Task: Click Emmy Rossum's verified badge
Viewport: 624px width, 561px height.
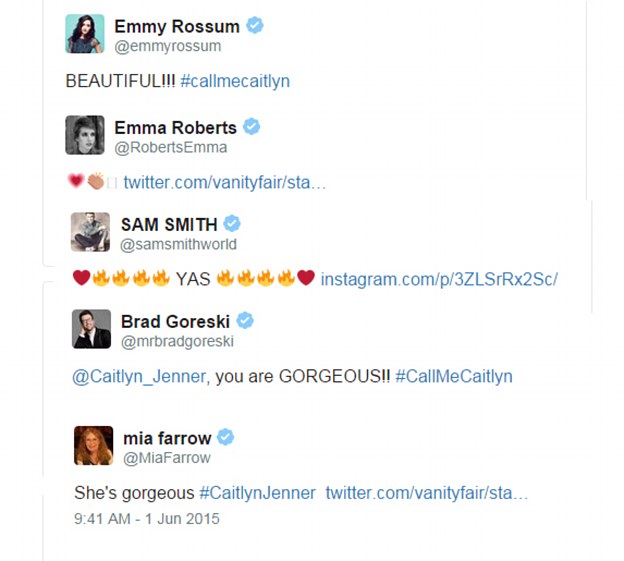Action: (255, 25)
